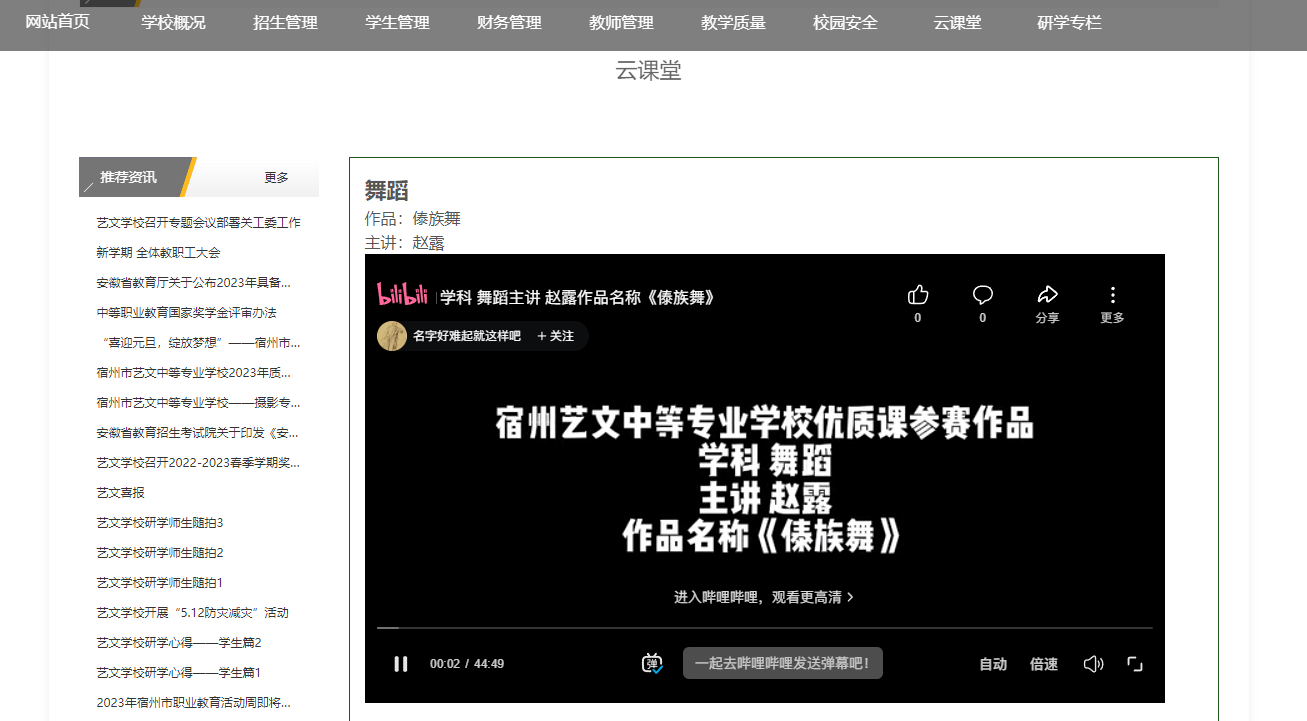Click the video progress bar
This screenshot has width=1307, height=721.
coord(764,628)
